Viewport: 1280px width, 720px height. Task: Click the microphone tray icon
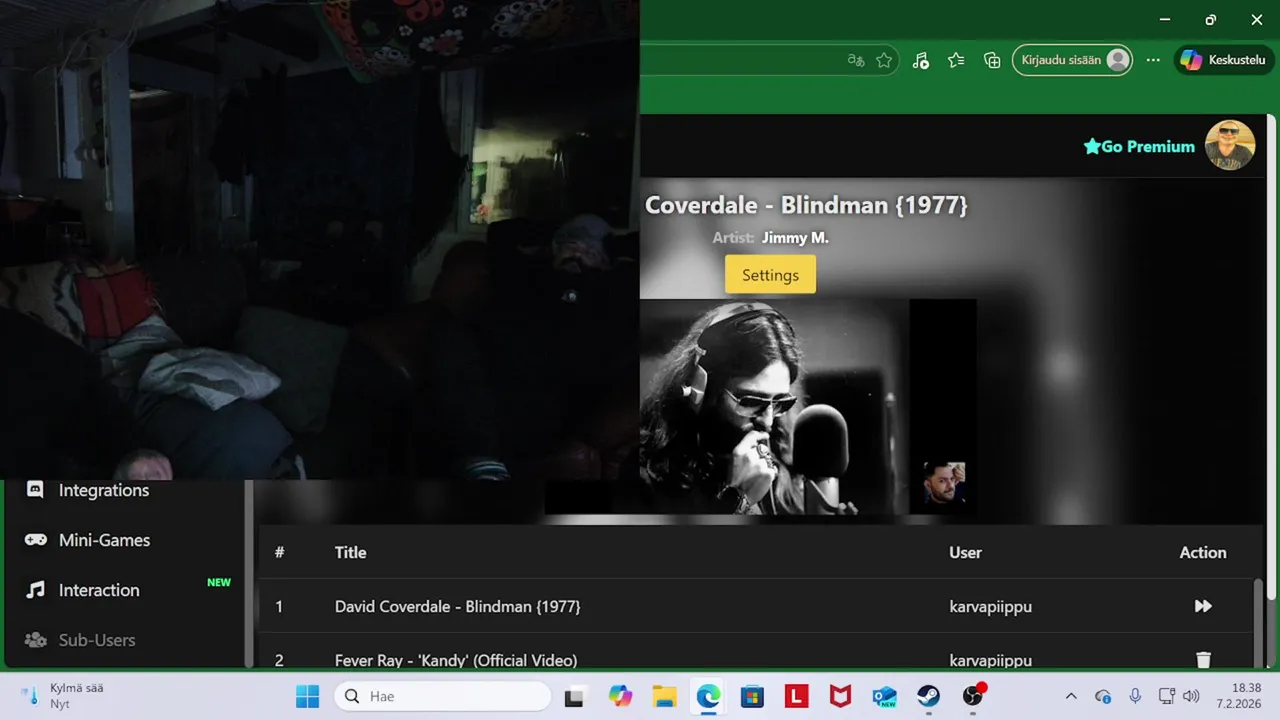pos(1135,696)
